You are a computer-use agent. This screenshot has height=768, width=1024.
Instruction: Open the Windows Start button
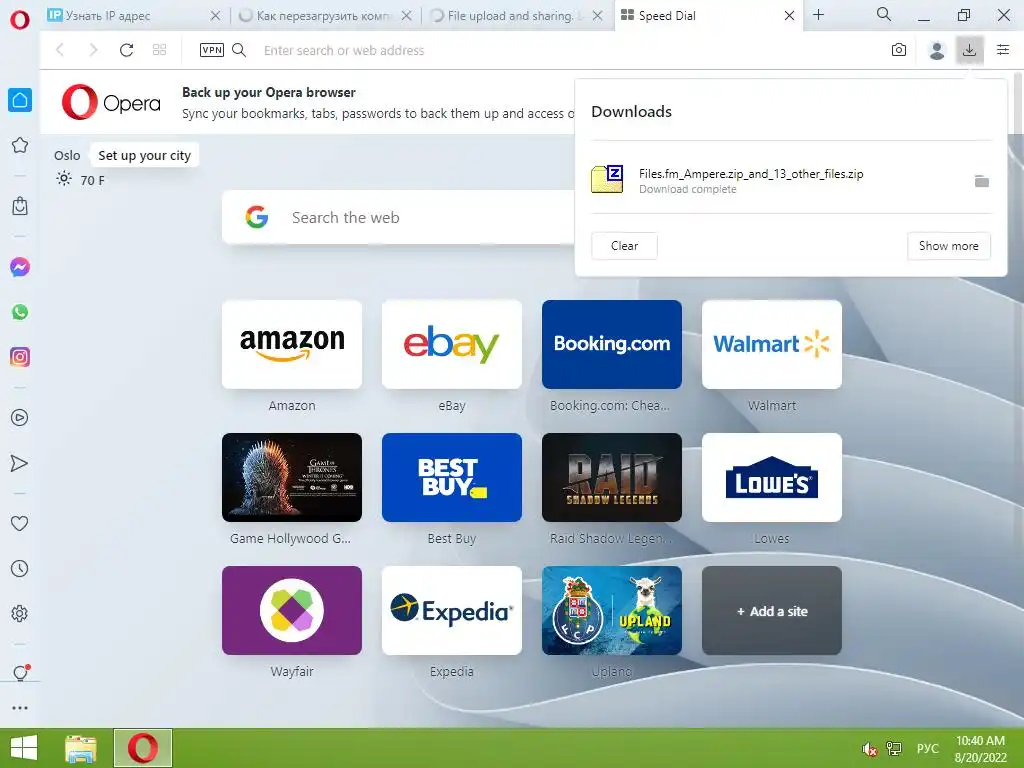tap(24, 748)
